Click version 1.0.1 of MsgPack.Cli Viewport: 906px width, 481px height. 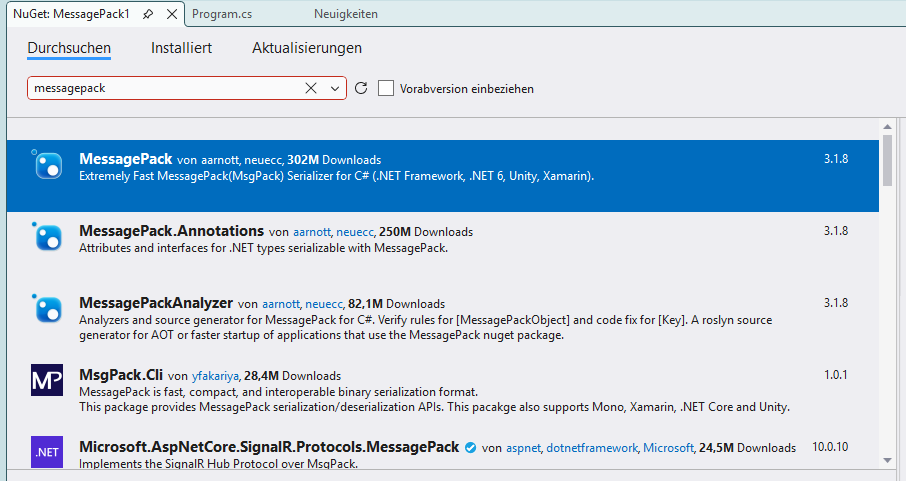pos(836,375)
